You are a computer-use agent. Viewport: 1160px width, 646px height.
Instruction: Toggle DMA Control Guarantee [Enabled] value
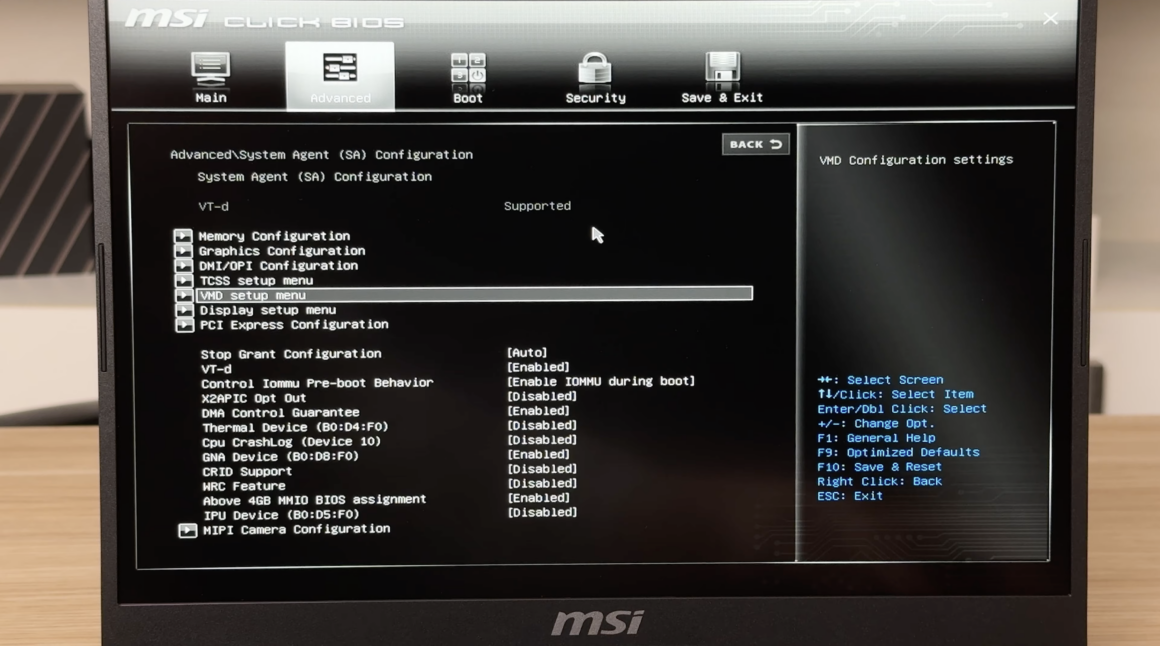point(538,411)
